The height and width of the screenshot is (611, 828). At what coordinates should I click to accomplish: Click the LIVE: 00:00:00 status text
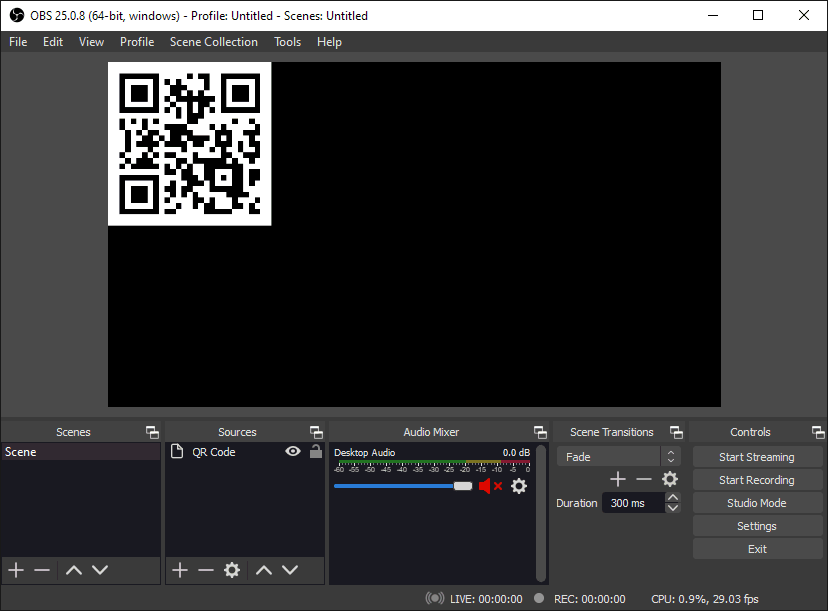486,599
